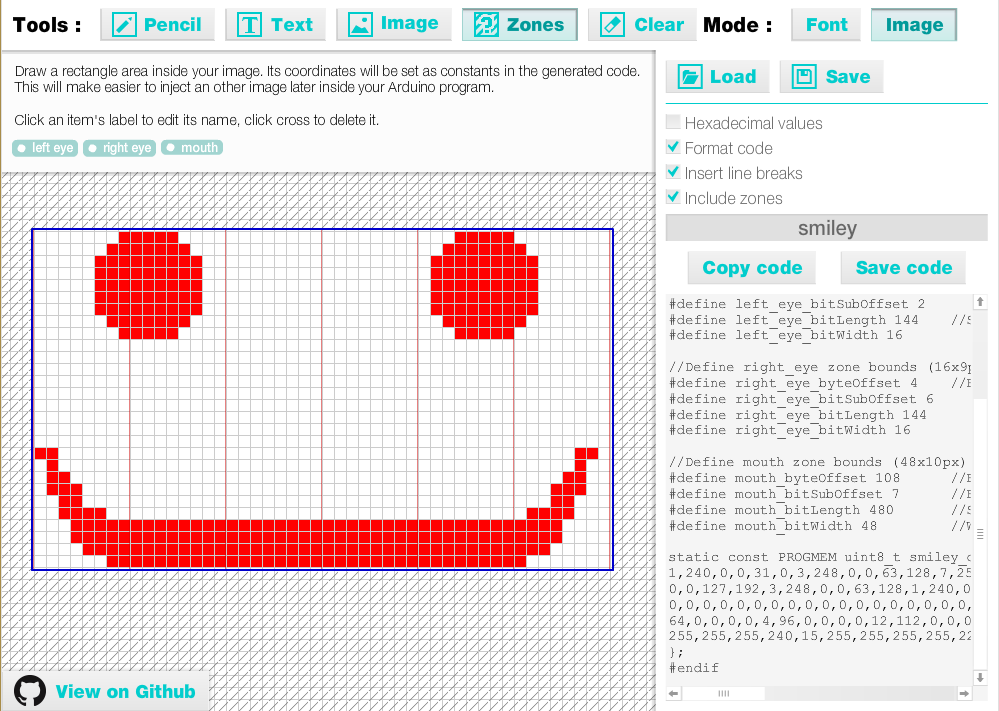This screenshot has height=711, width=999.
Task: Disable Include zones checkbox
Action: [x=673, y=198]
